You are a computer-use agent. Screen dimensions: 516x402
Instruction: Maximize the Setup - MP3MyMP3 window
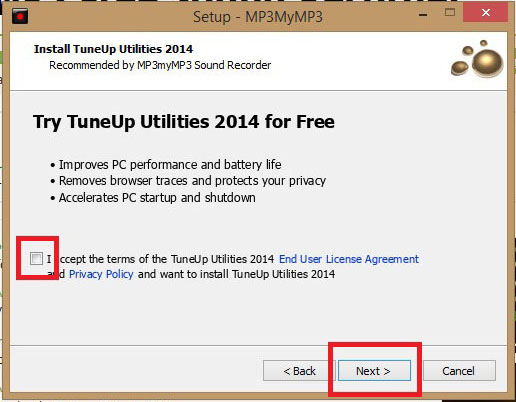pyautogui.click(x=450, y=13)
